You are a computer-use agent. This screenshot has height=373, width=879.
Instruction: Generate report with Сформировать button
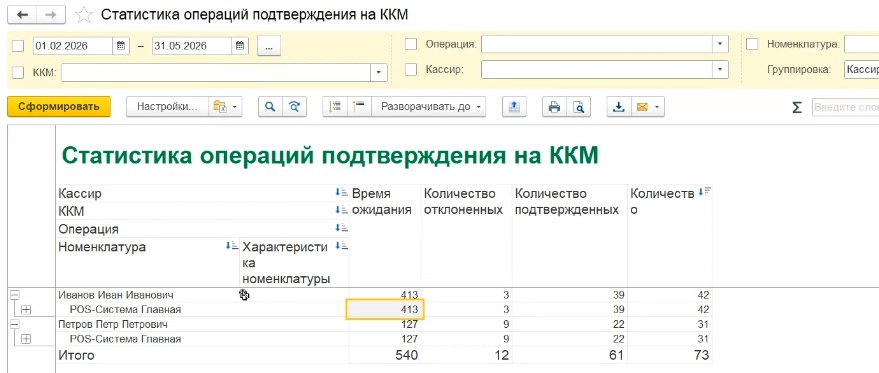point(59,107)
